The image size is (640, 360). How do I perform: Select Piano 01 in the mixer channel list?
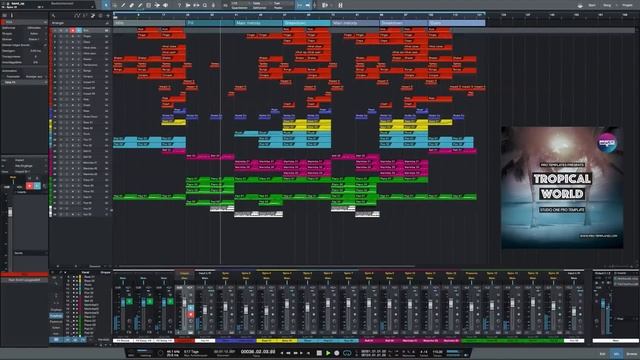pyautogui.click(x=89, y=317)
